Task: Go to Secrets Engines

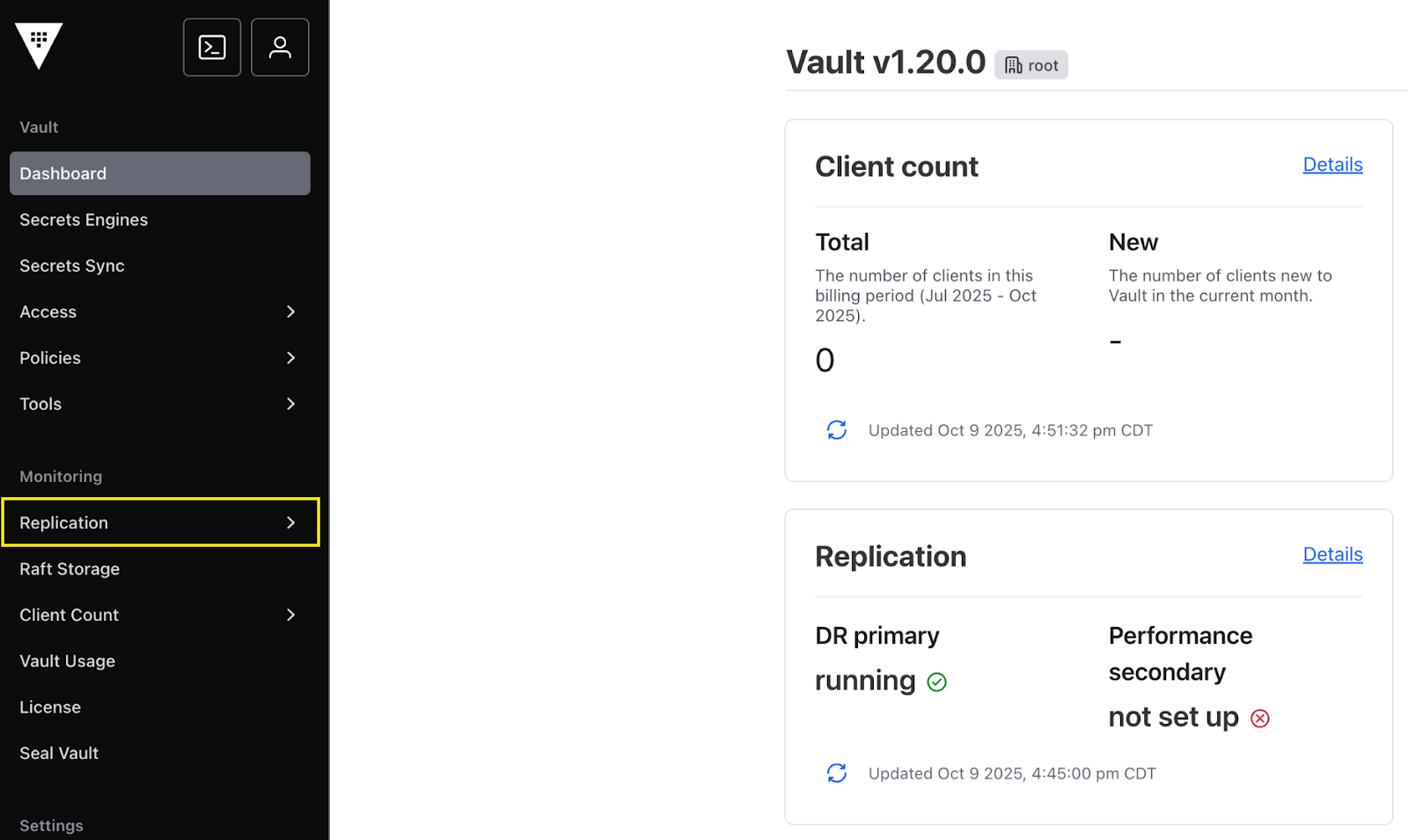Action: 84,220
